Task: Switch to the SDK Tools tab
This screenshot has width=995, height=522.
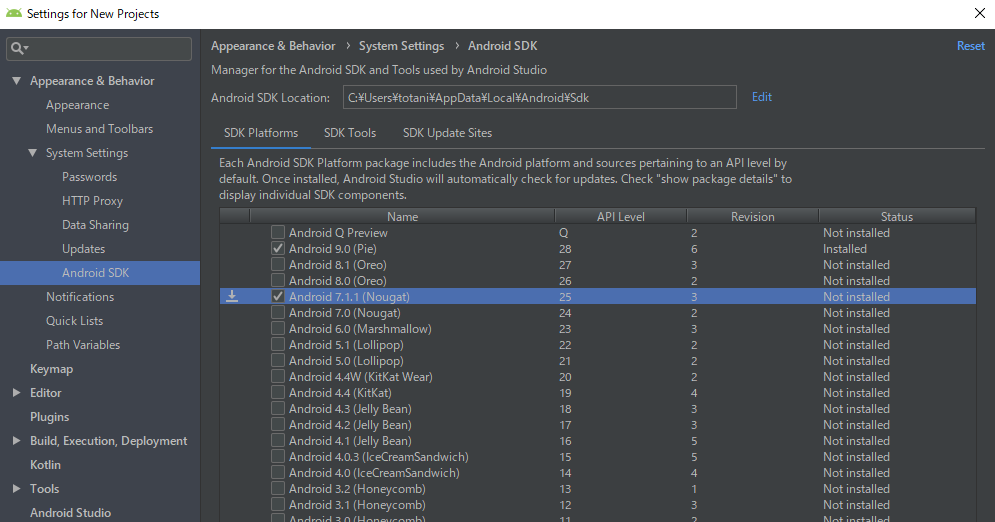Action: 350,133
